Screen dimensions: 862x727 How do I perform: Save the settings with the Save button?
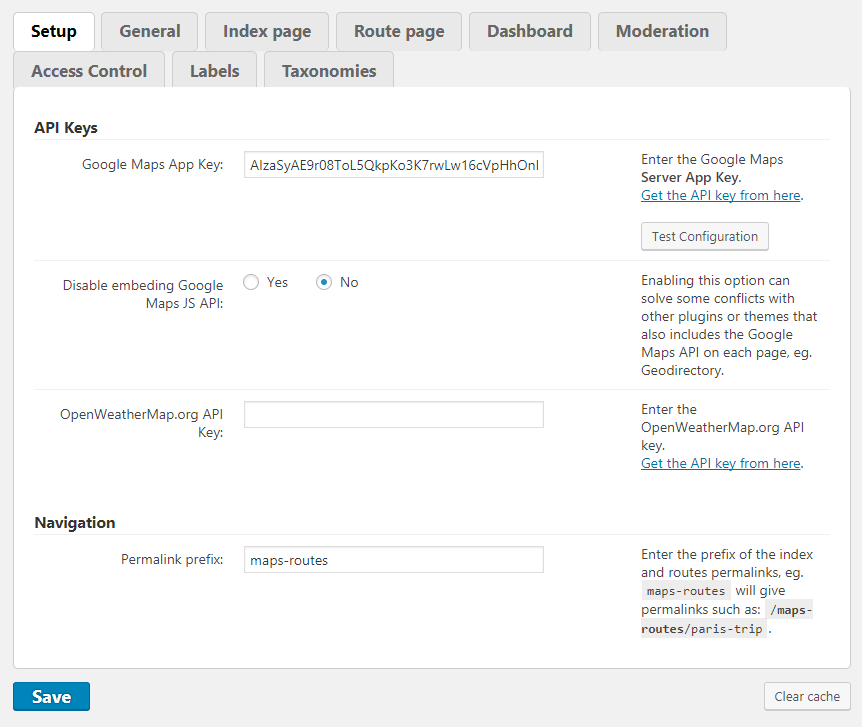(x=51, y=696)
